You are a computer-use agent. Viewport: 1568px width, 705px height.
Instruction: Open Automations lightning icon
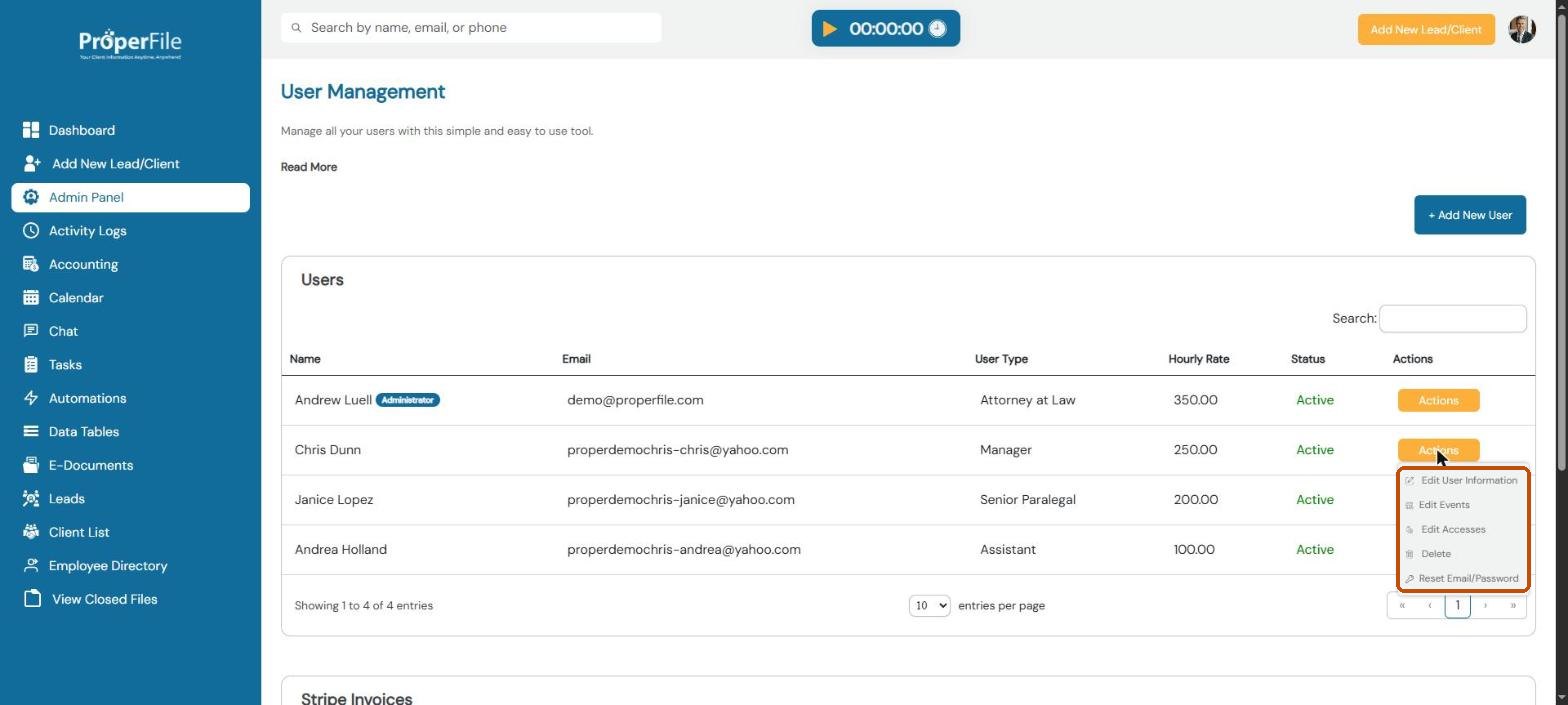point(31,398)
